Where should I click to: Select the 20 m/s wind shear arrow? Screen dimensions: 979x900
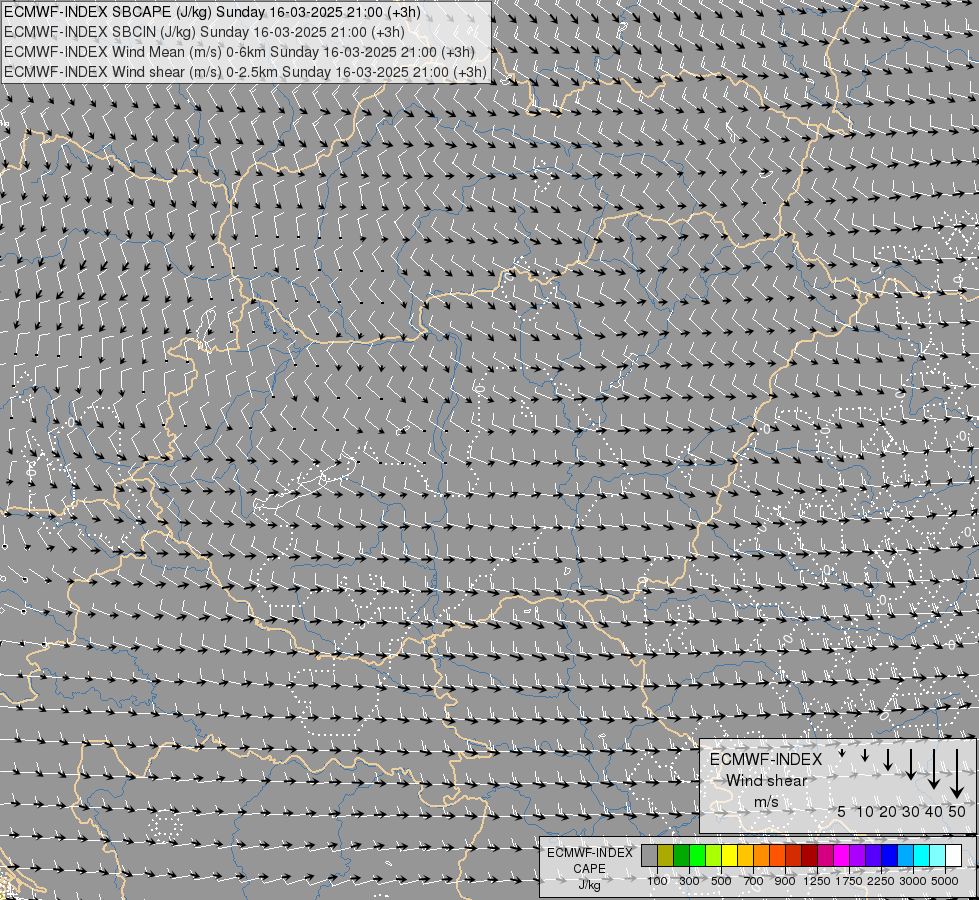888,759
